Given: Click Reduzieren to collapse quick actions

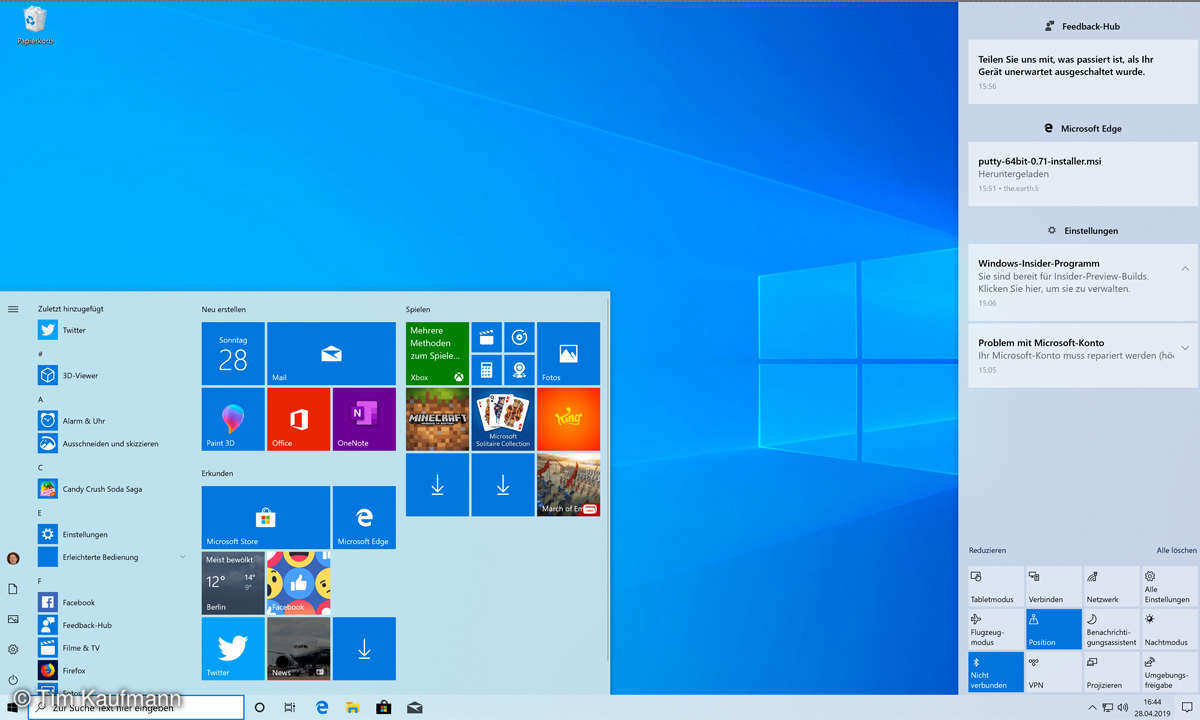Looking at the screenshot, I should pyautogui.click(x=987, y=551).
